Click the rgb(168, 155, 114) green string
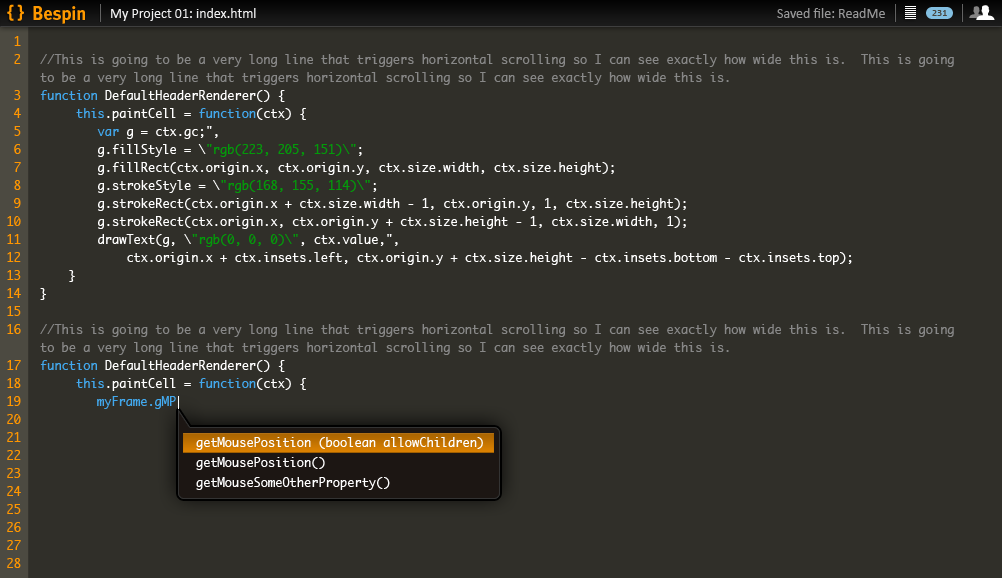The width and height of the screenshot is (1002, 578). [x=292, y=185]
